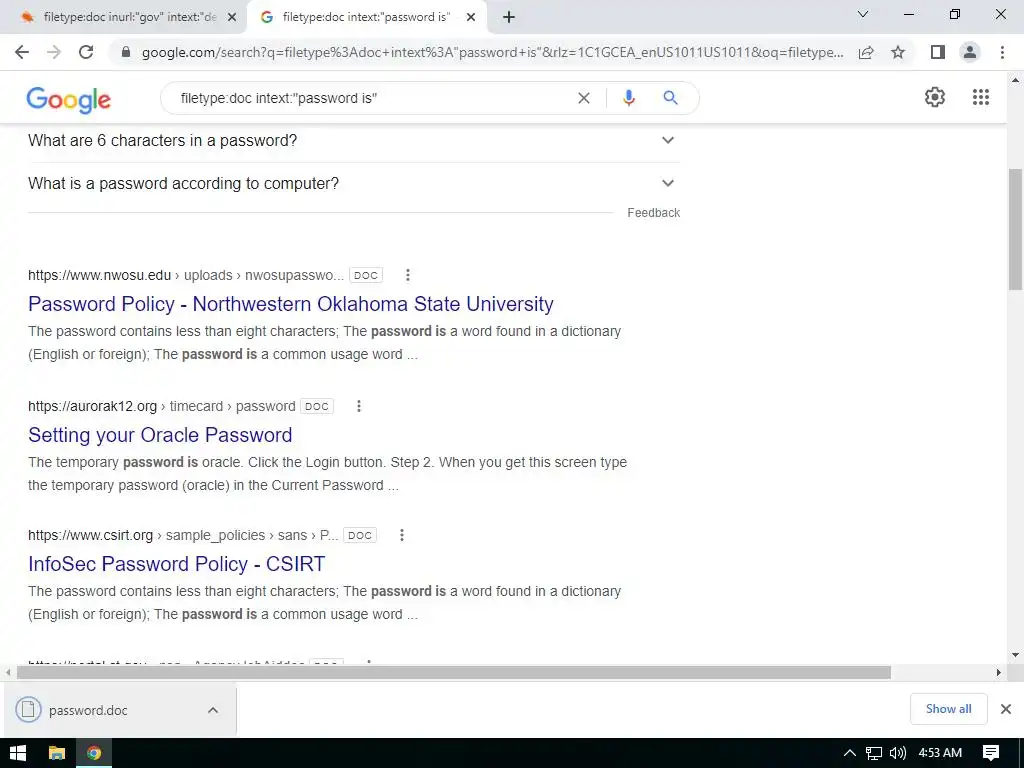Open options for nwosu.edu result

click(408, 275)
